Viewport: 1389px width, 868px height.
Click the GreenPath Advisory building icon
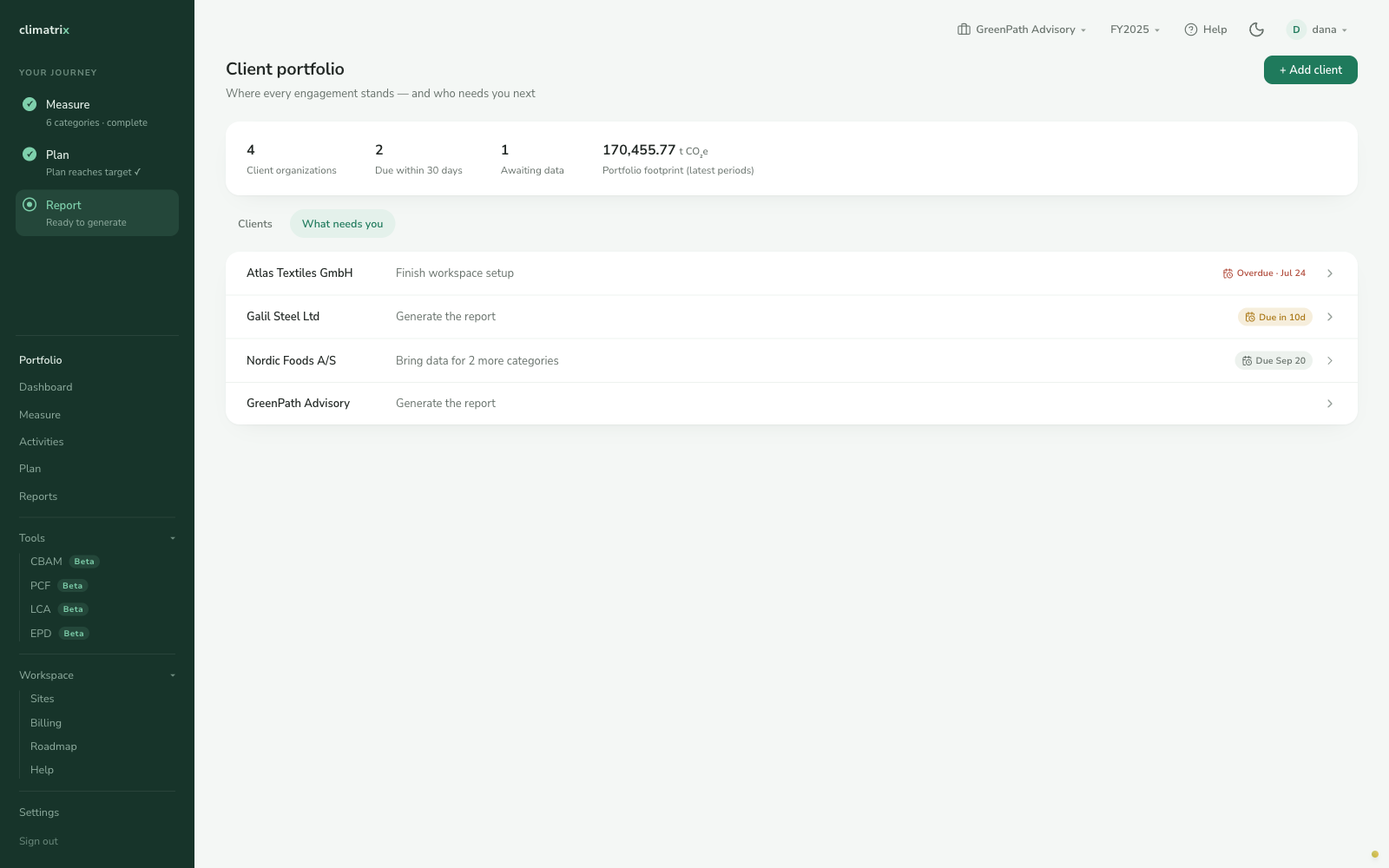(x=964, y=30)
